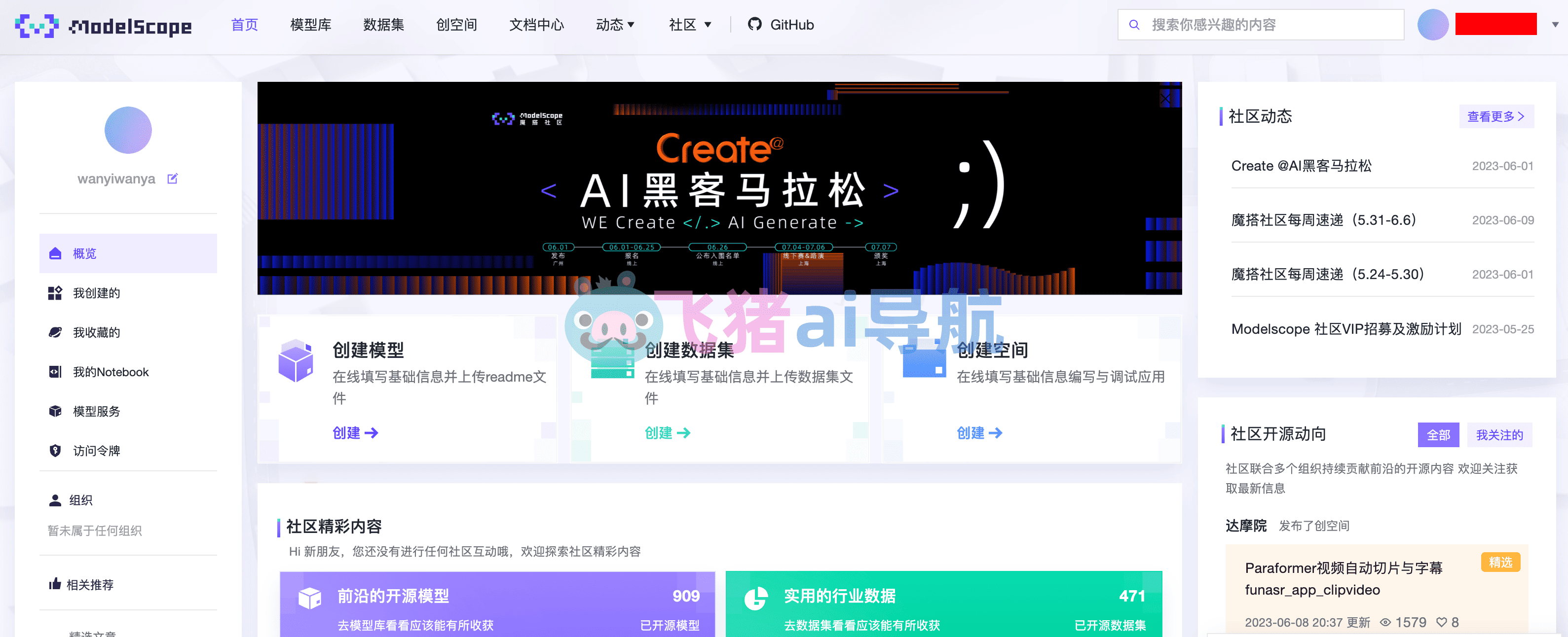Click the search magnifier icon

click(1134, 25)
